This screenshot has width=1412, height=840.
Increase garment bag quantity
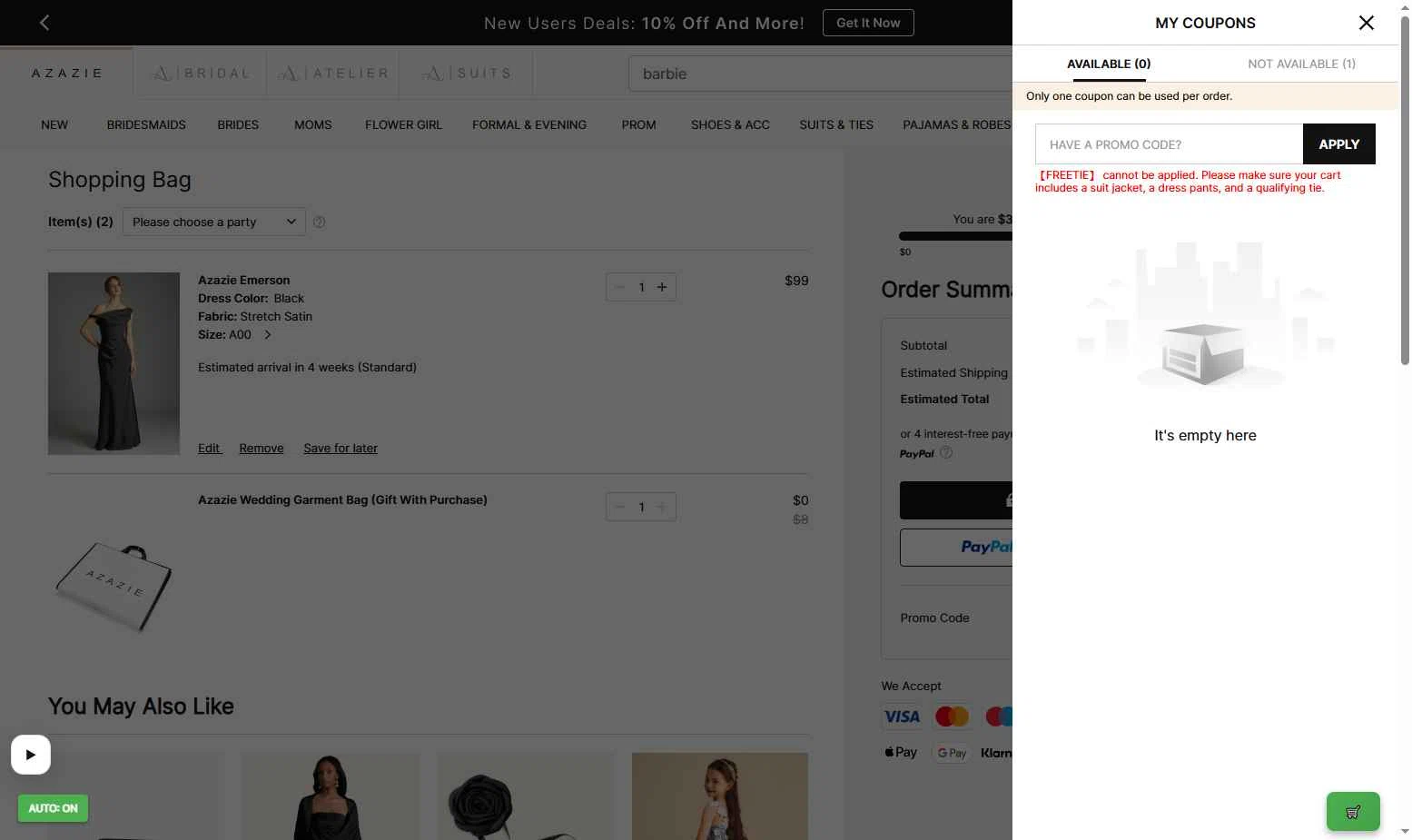pos(662,507)
